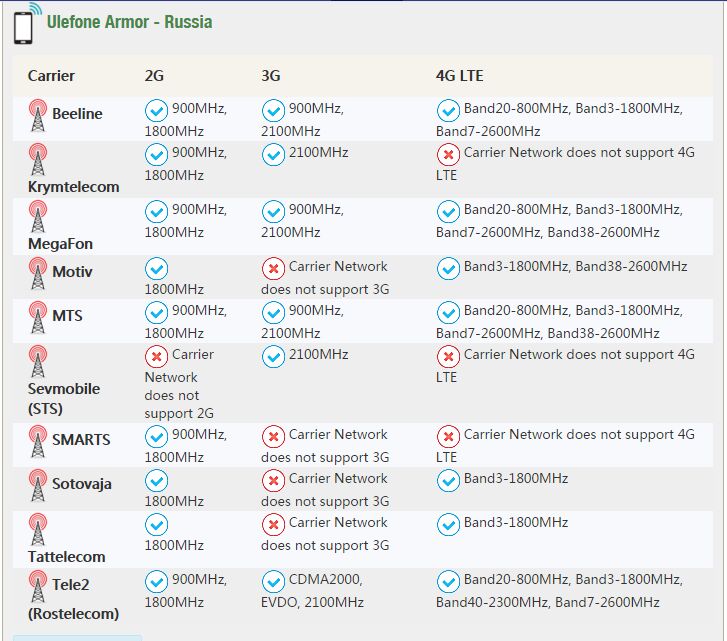This screenshot has width=727, height=641.
Task: Click the Beeline carrier tower icon
Action: coord(38,115)
